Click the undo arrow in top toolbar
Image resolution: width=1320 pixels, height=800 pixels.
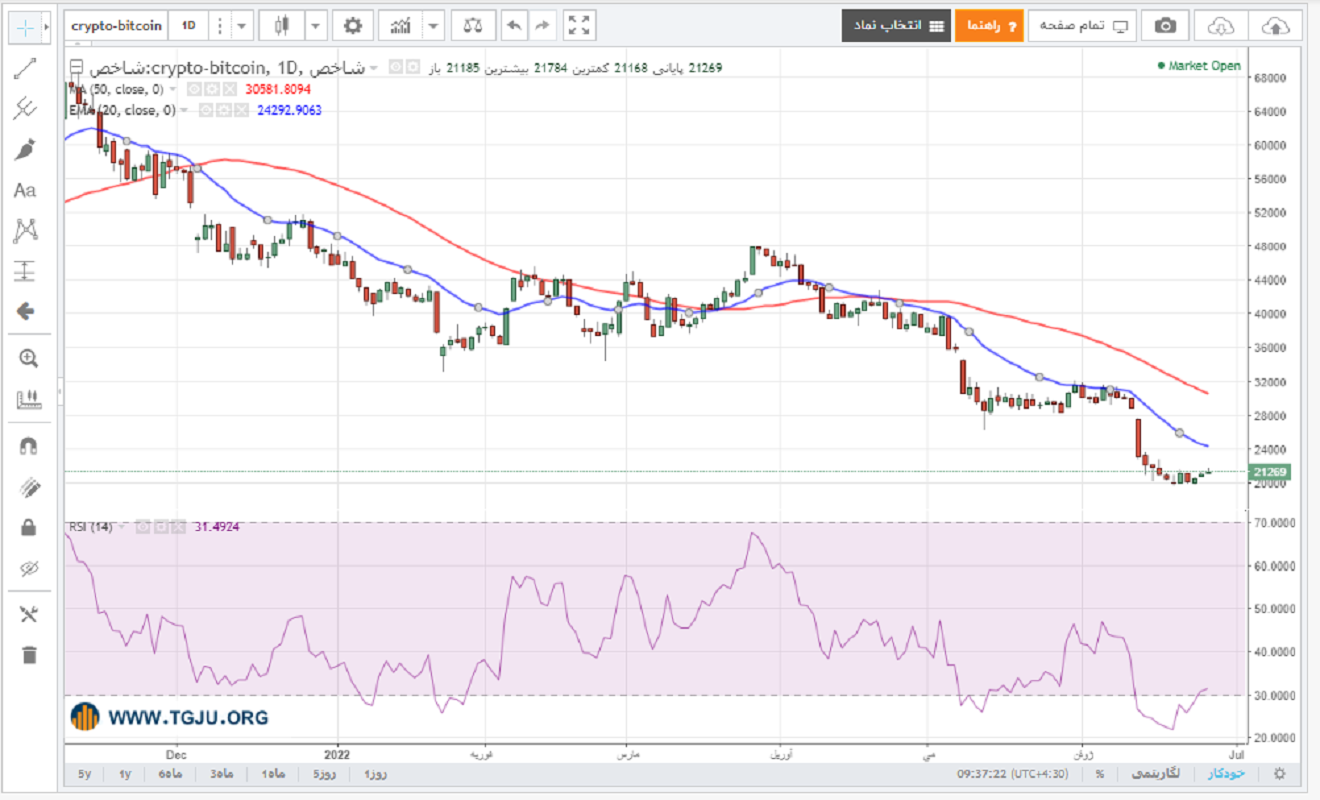514,25
